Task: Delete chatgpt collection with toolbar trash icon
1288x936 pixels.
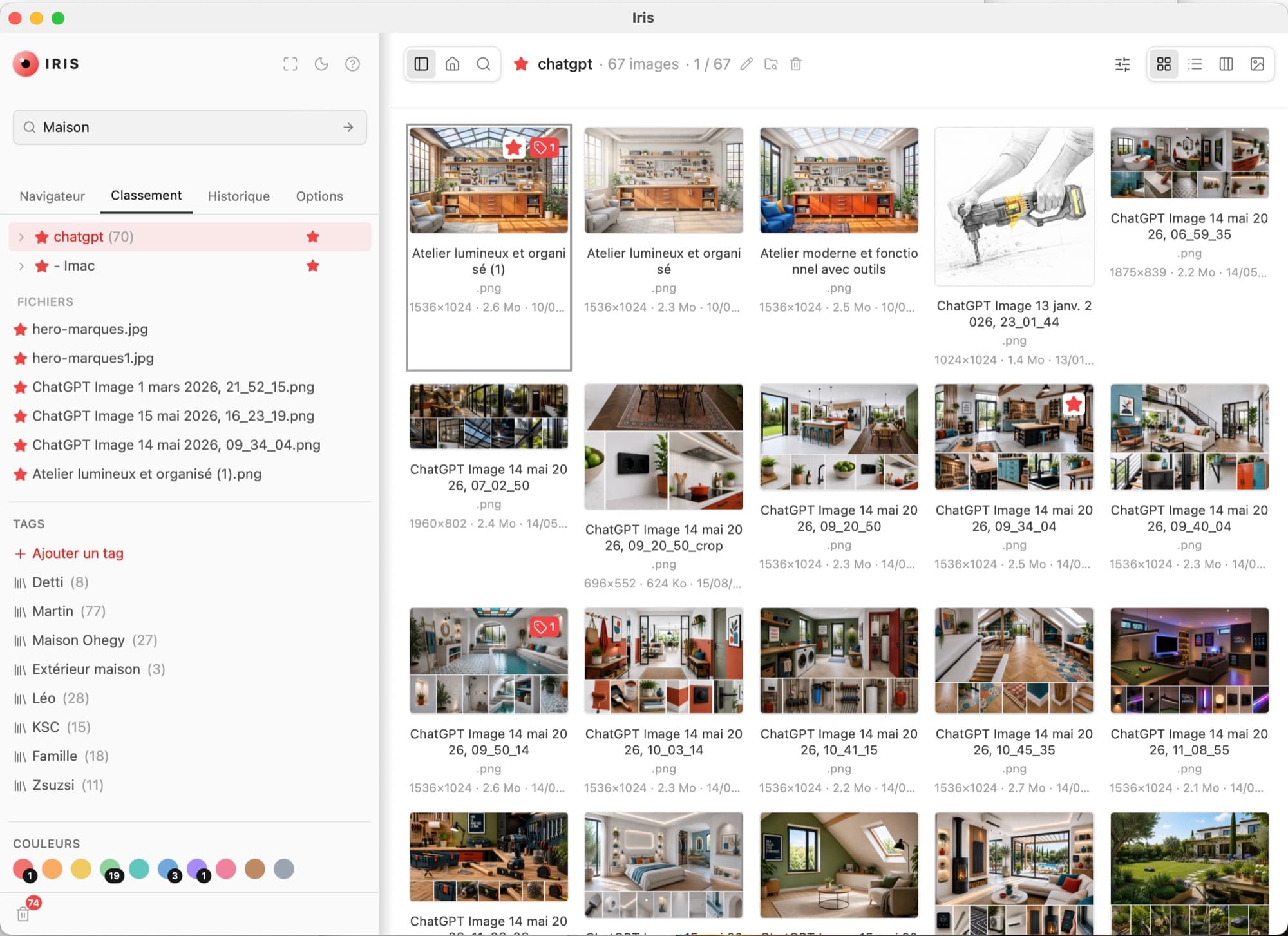Action: click(796, 64)
